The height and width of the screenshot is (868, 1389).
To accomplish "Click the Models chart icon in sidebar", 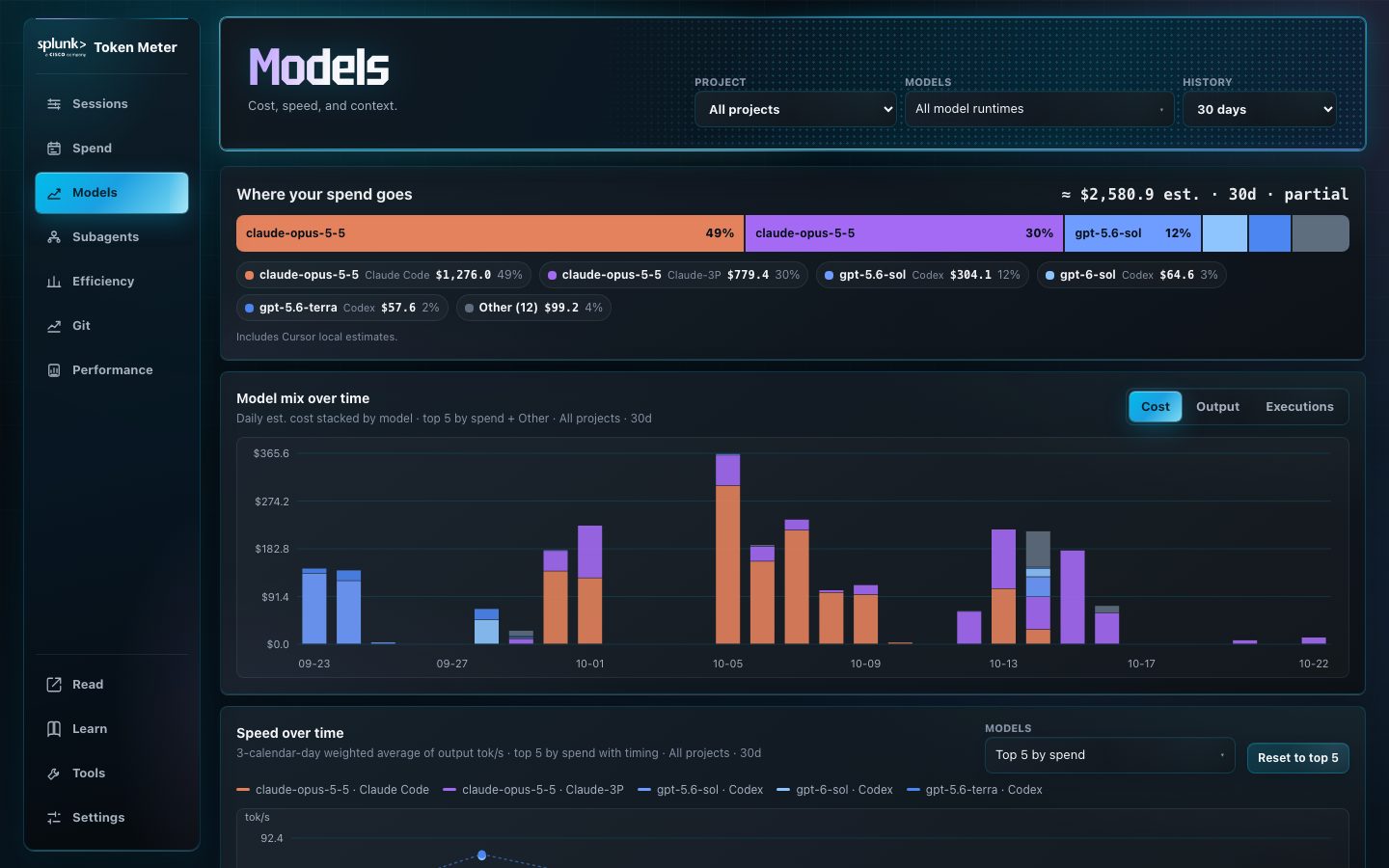I will pyautogui.click(x=54, y=193).
